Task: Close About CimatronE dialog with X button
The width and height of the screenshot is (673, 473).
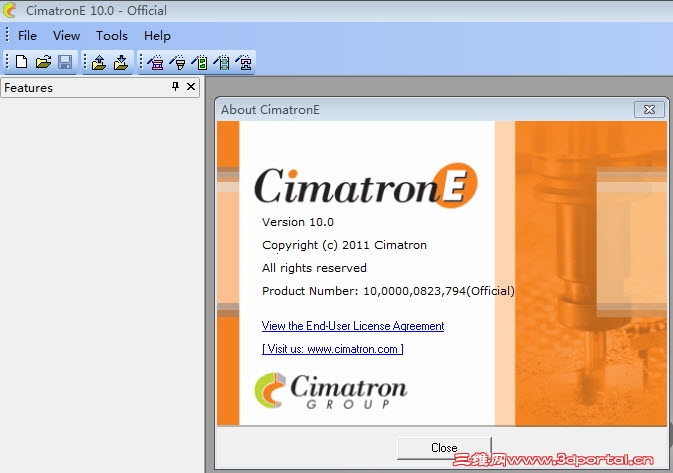Action: pos(649,110)
